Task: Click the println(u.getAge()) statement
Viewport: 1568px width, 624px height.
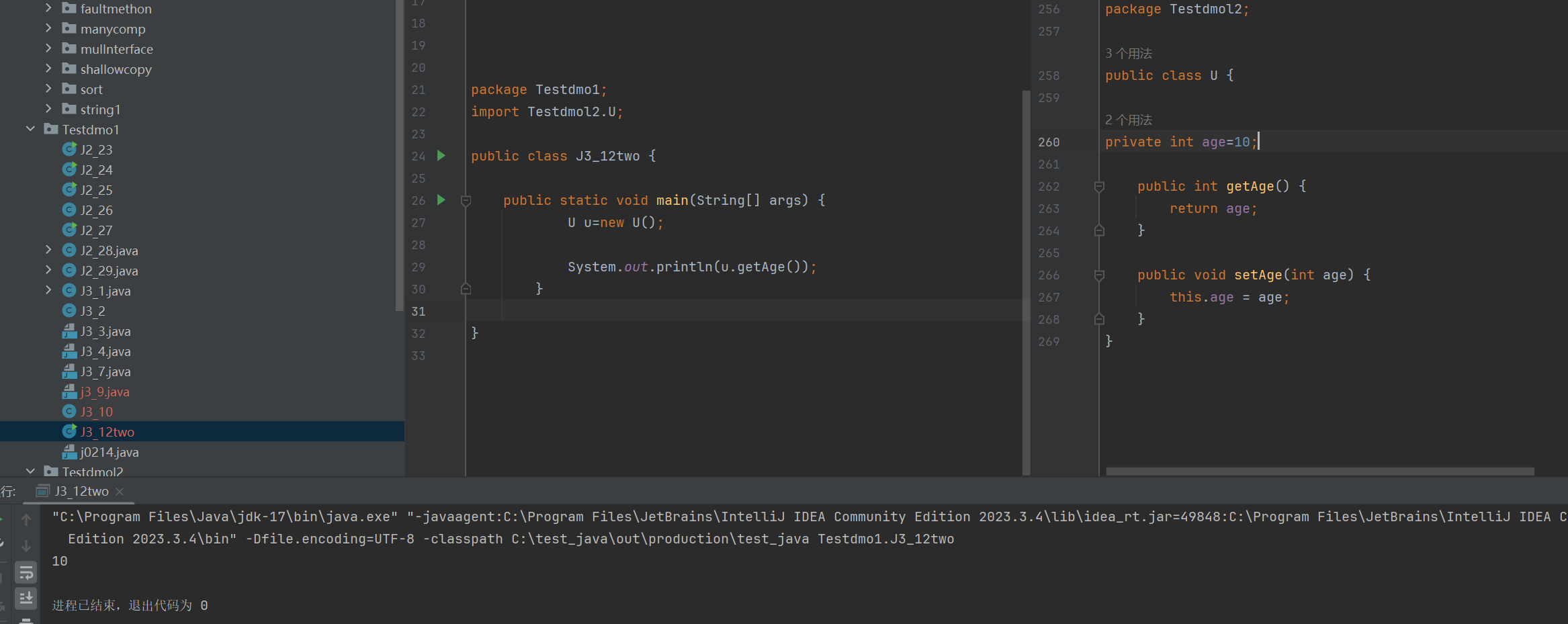Action: (x=692, y=267)
